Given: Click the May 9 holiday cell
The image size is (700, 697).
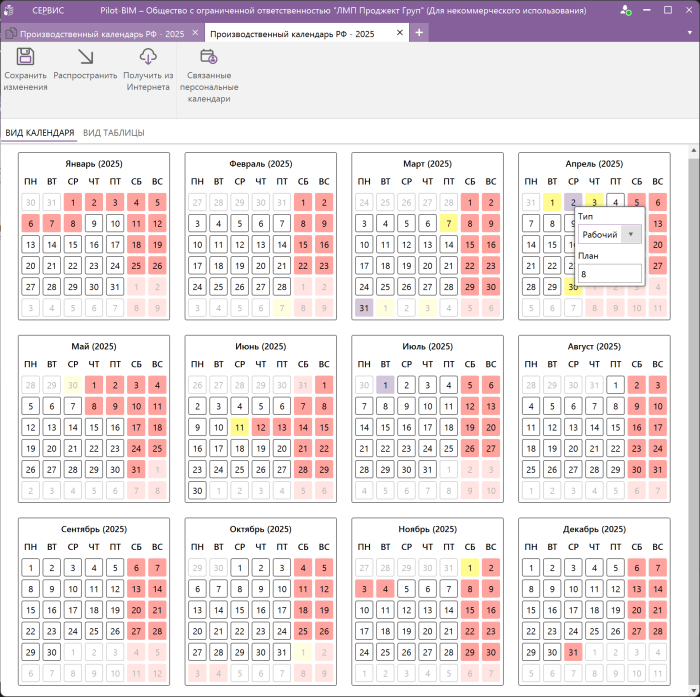Looking at the screenshot, I should (x=115, y=406).
